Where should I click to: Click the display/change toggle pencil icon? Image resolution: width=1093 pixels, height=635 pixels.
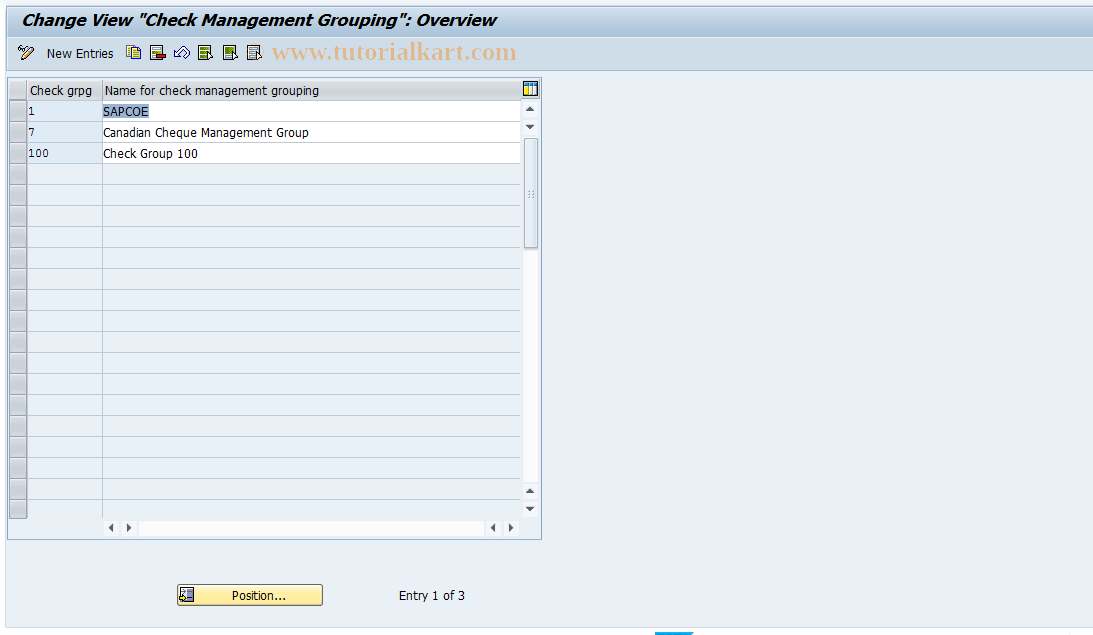[x=26, y=53]
